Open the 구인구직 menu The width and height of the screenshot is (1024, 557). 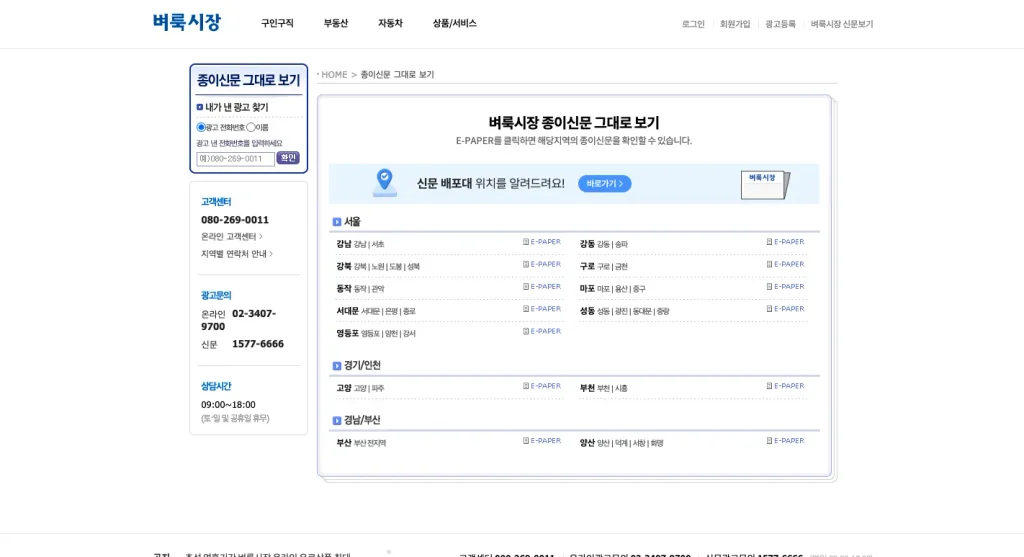point(278,24)
